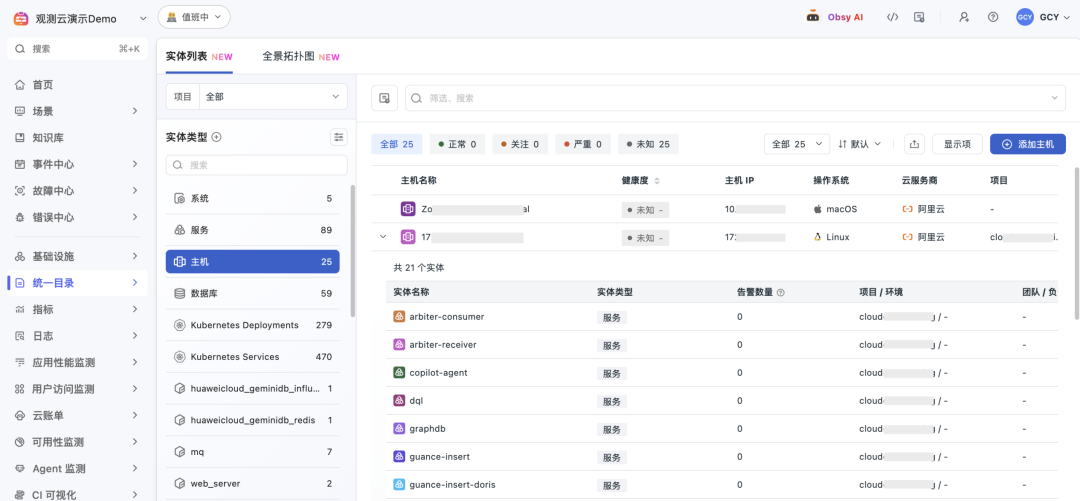Click the code brackets icon in header
The image size is (1080, 501).
(x=892, y=17)
